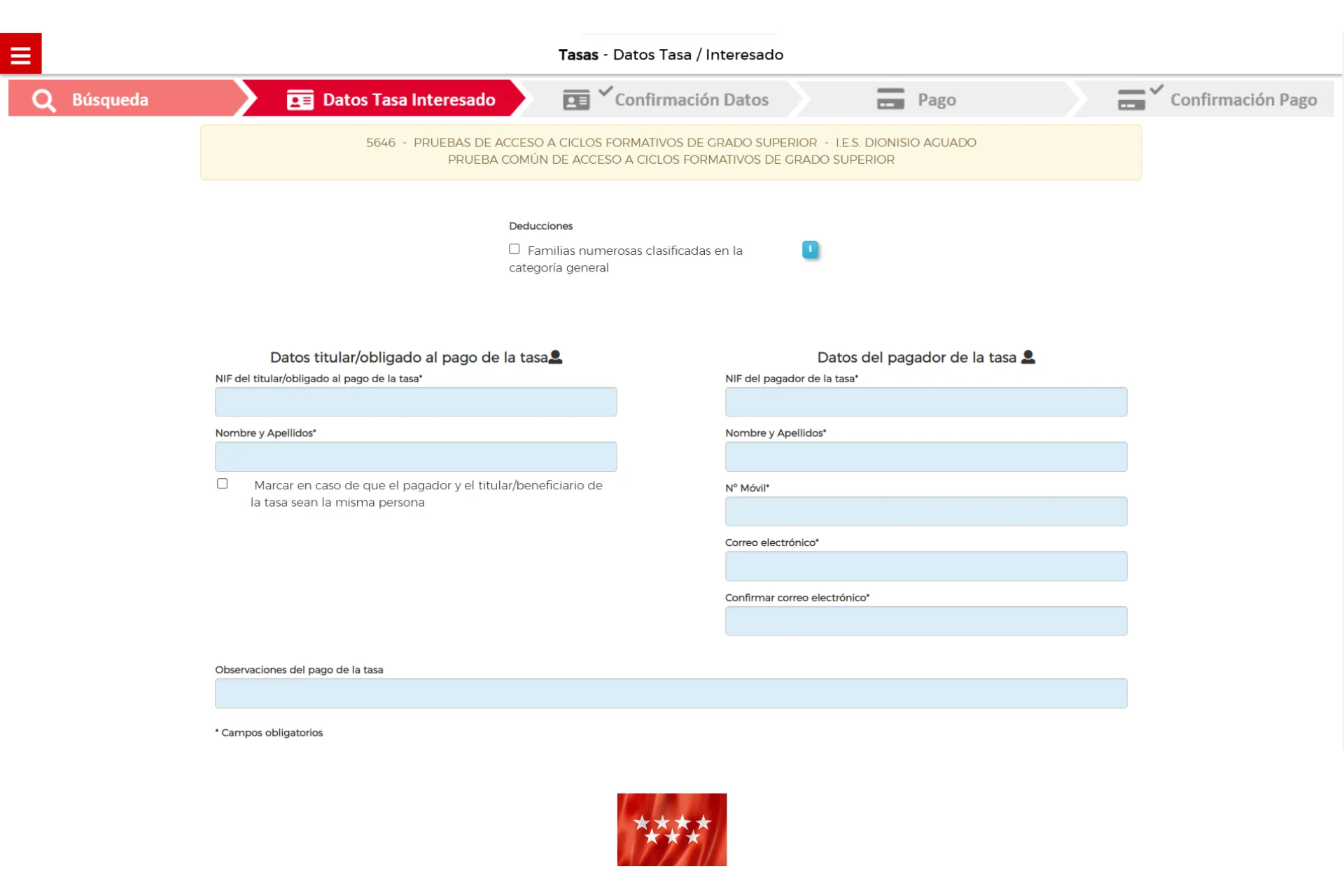
Task: Tick the same-person pagador and titular checkbox
Action: 223,484
